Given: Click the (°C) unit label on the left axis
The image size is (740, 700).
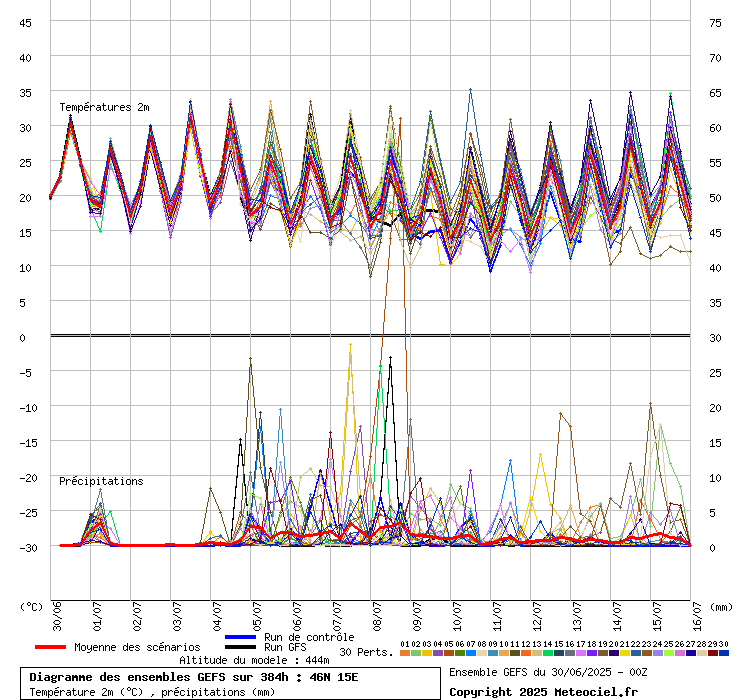Looking at the screenshot, I should (x=32, y=606).
